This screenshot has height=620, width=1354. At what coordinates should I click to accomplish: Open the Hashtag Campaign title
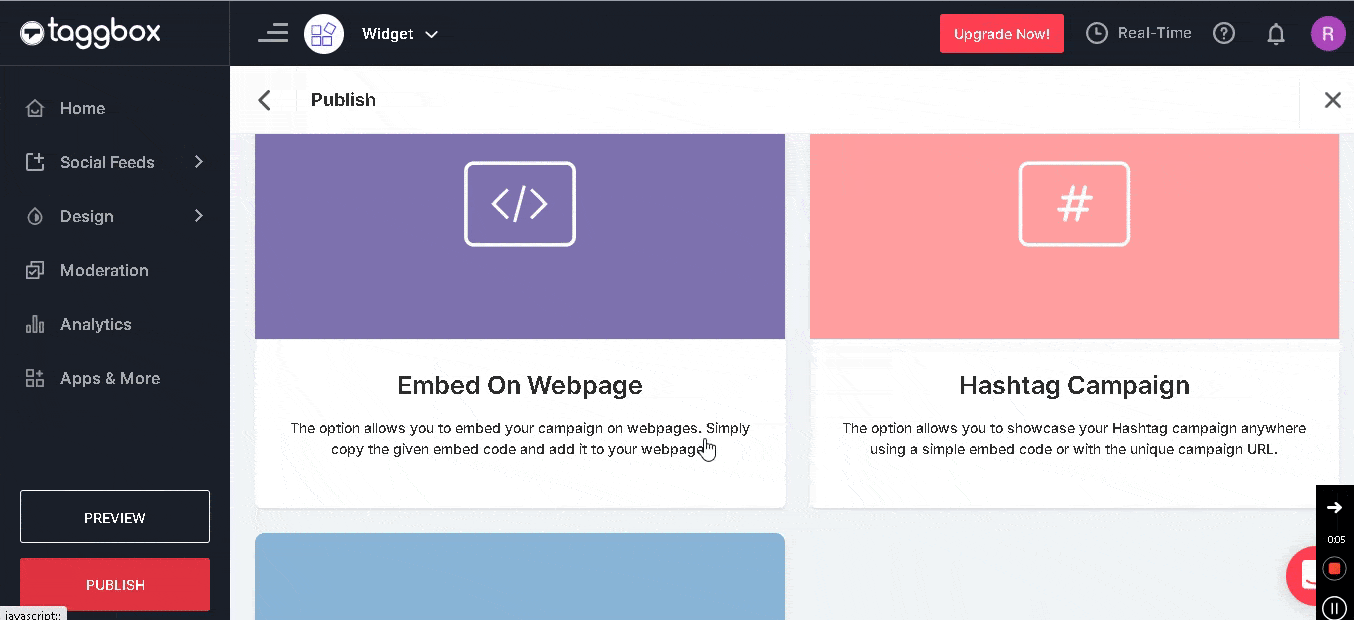(1074, 385)
